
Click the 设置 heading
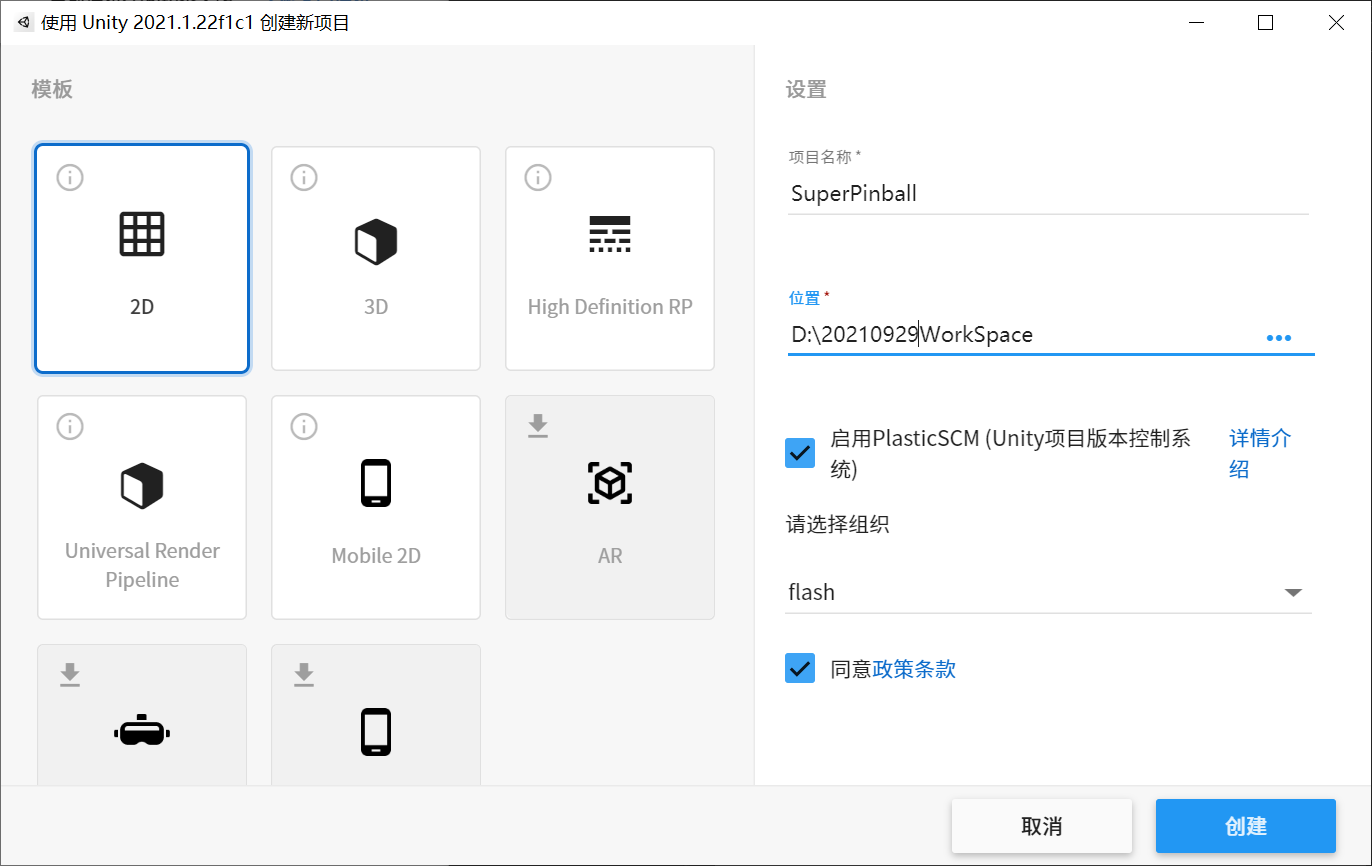(x=806, y=90)
